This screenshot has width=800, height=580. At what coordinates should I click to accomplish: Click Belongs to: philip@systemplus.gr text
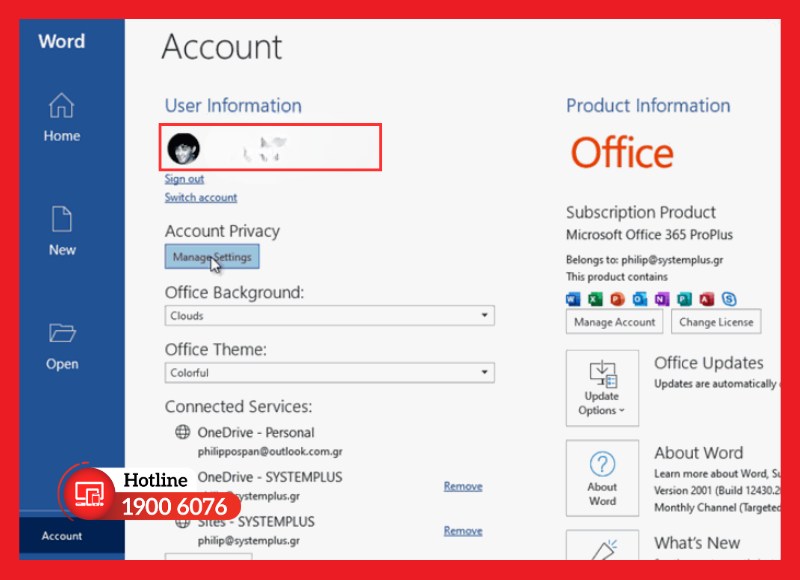coord(644,260)
